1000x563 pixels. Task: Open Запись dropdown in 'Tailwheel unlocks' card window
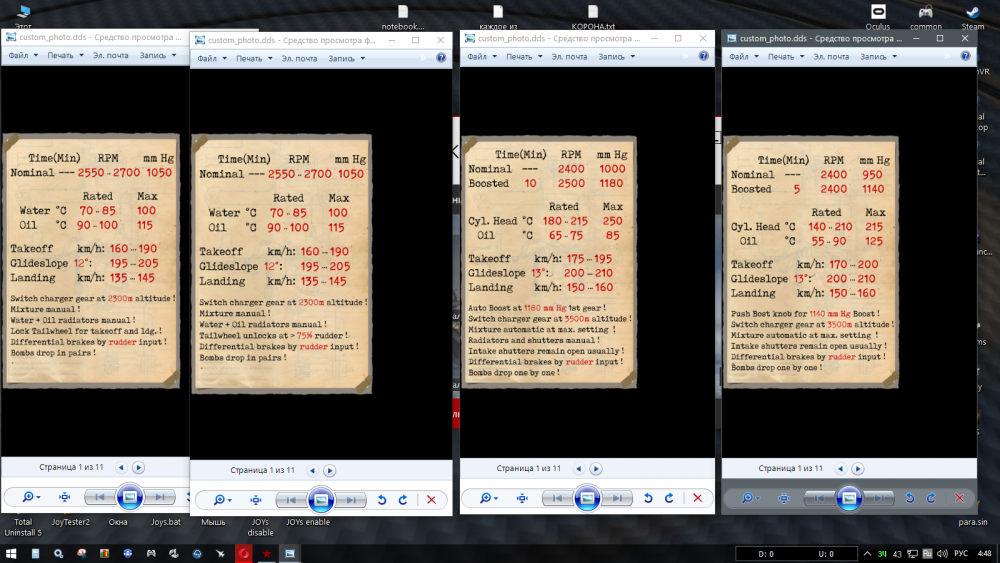coord(346,59)
